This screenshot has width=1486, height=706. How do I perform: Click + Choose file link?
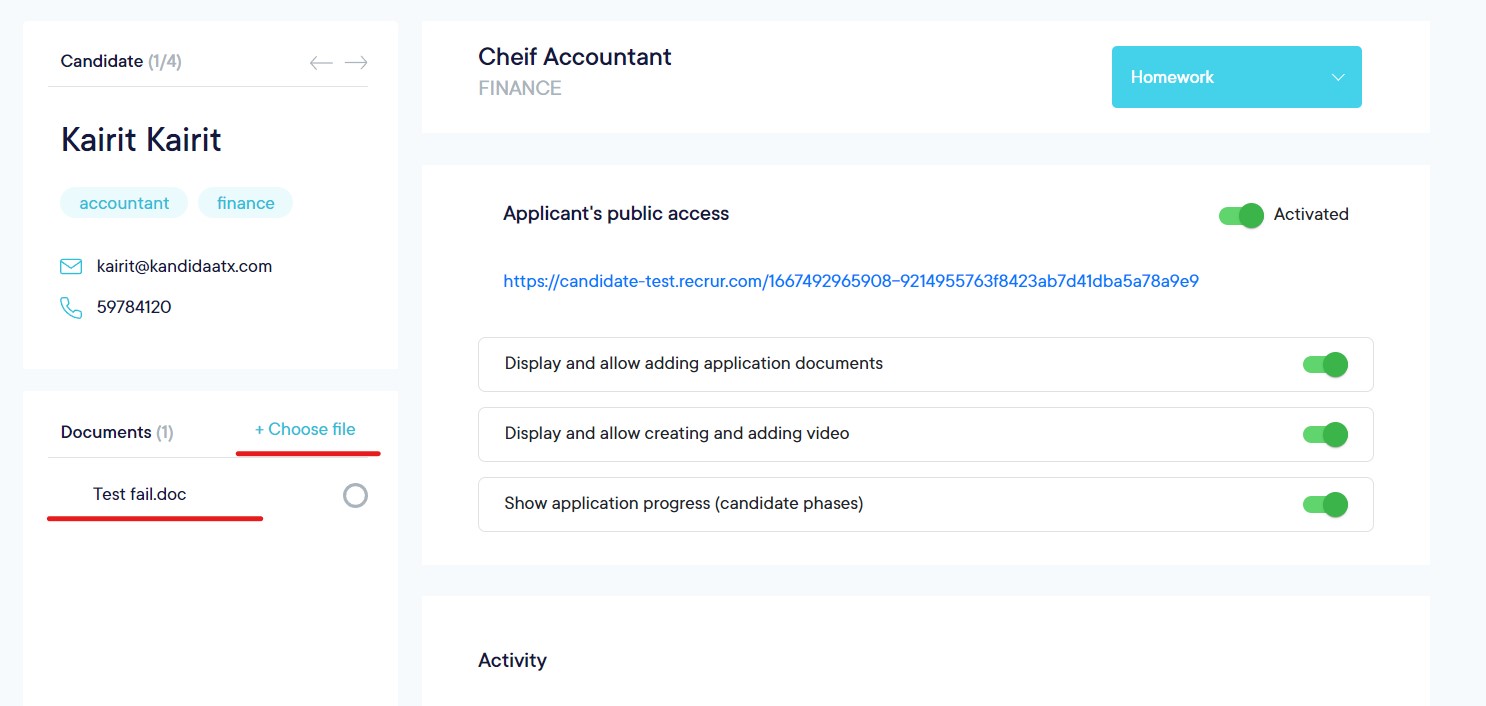coord(305,430)
